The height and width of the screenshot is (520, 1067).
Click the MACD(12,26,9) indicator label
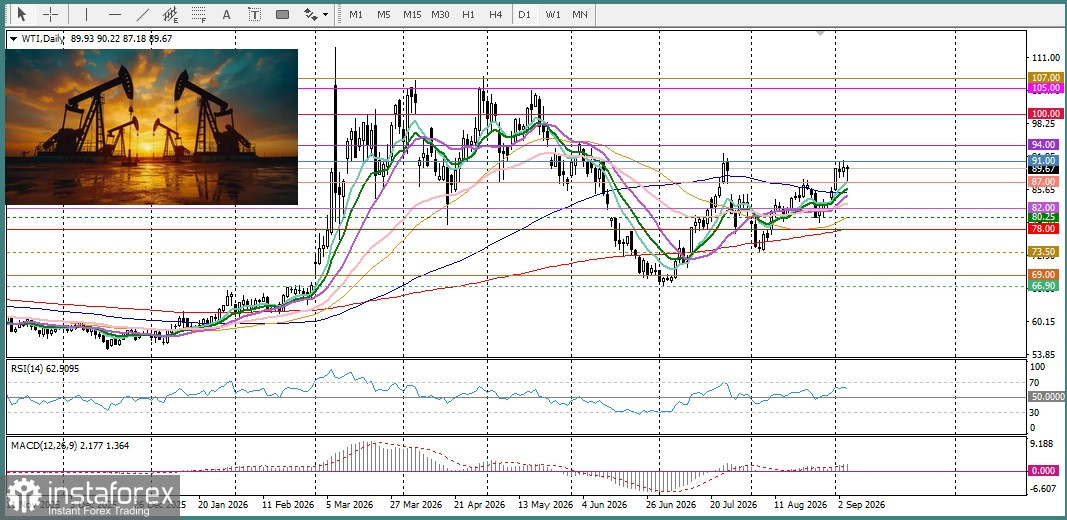[69, 445]
